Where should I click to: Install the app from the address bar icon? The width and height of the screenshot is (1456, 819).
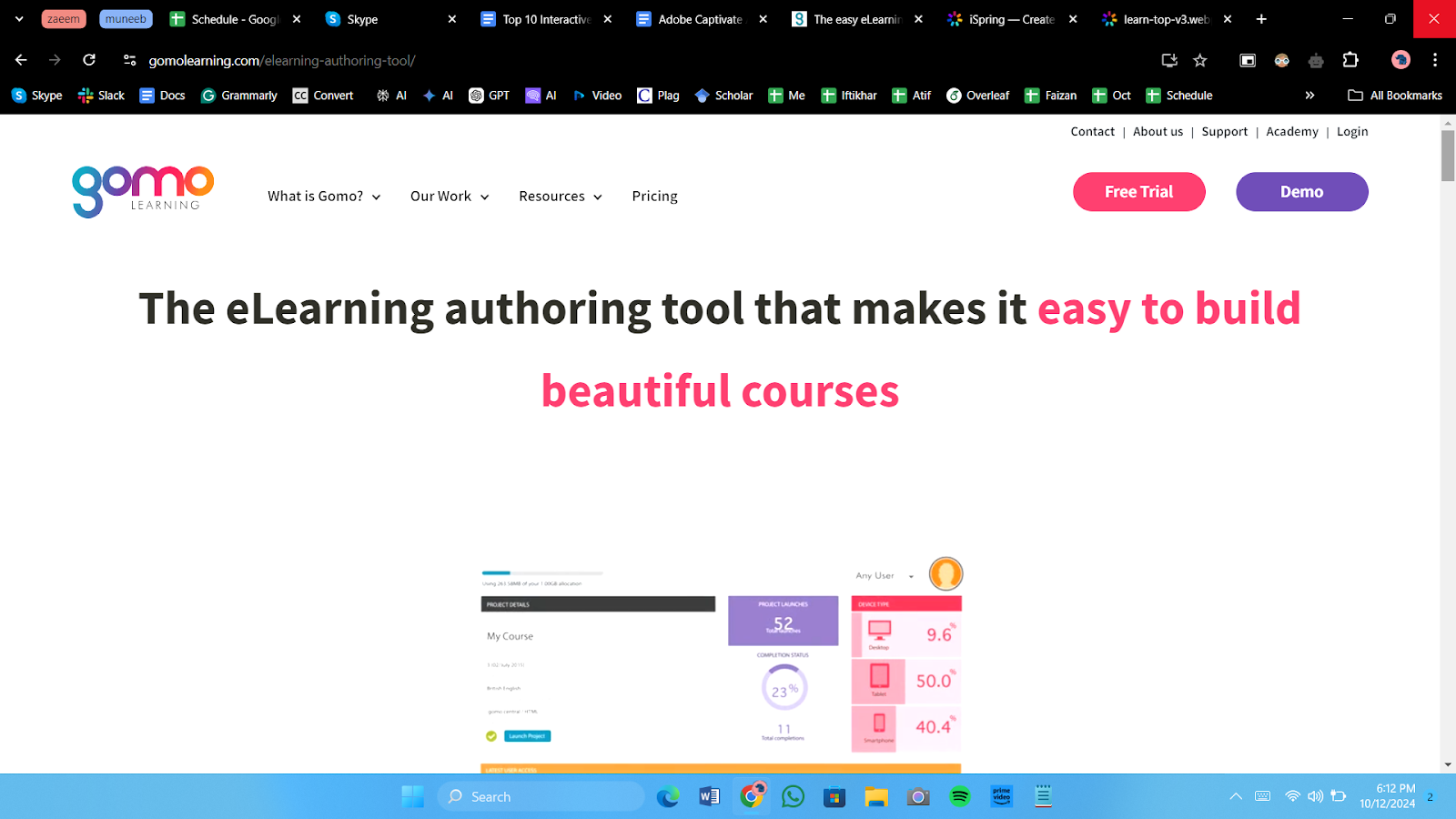point(1169,60)
